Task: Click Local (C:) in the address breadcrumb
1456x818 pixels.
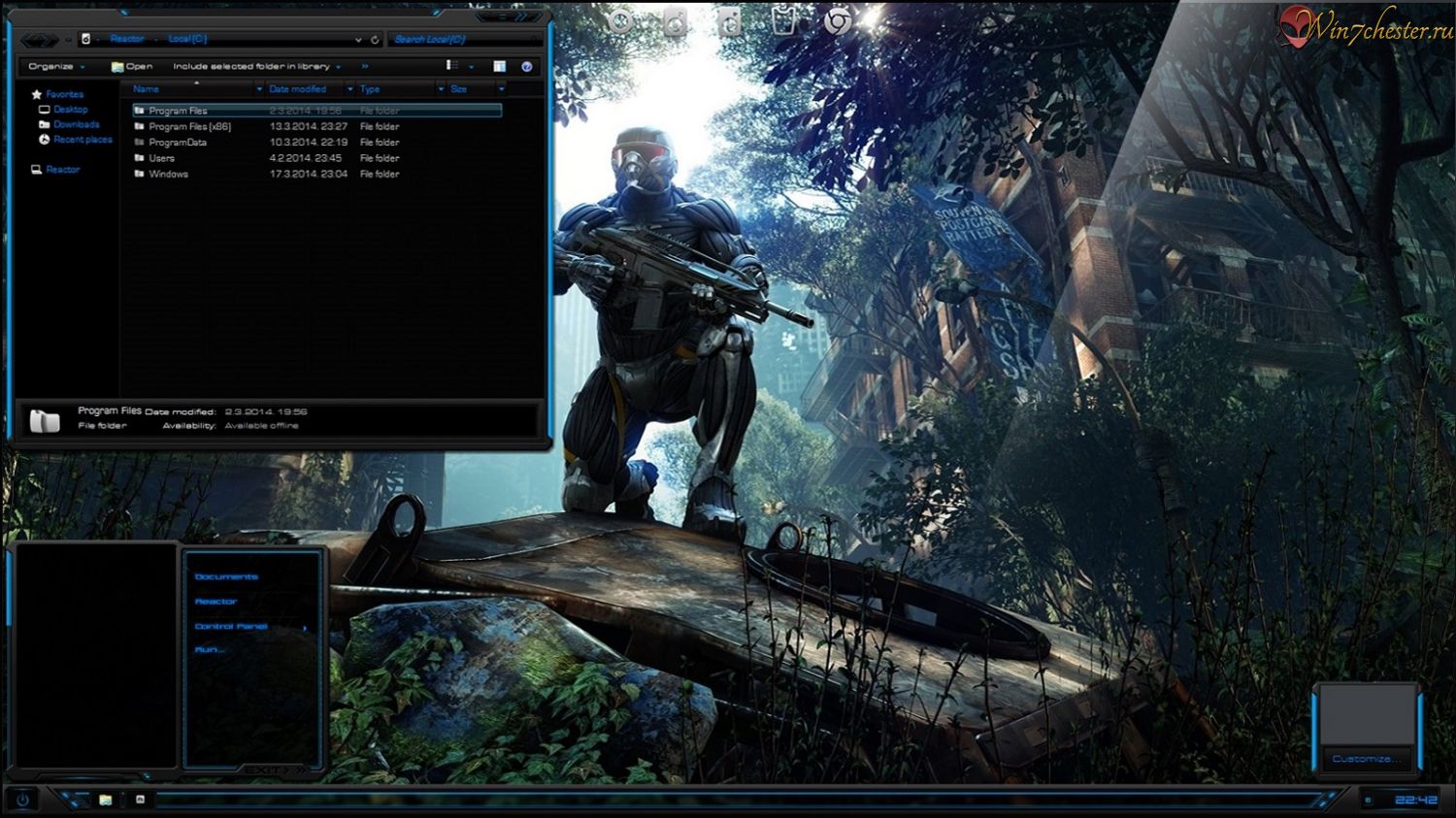Action: [x=187, y=39]
